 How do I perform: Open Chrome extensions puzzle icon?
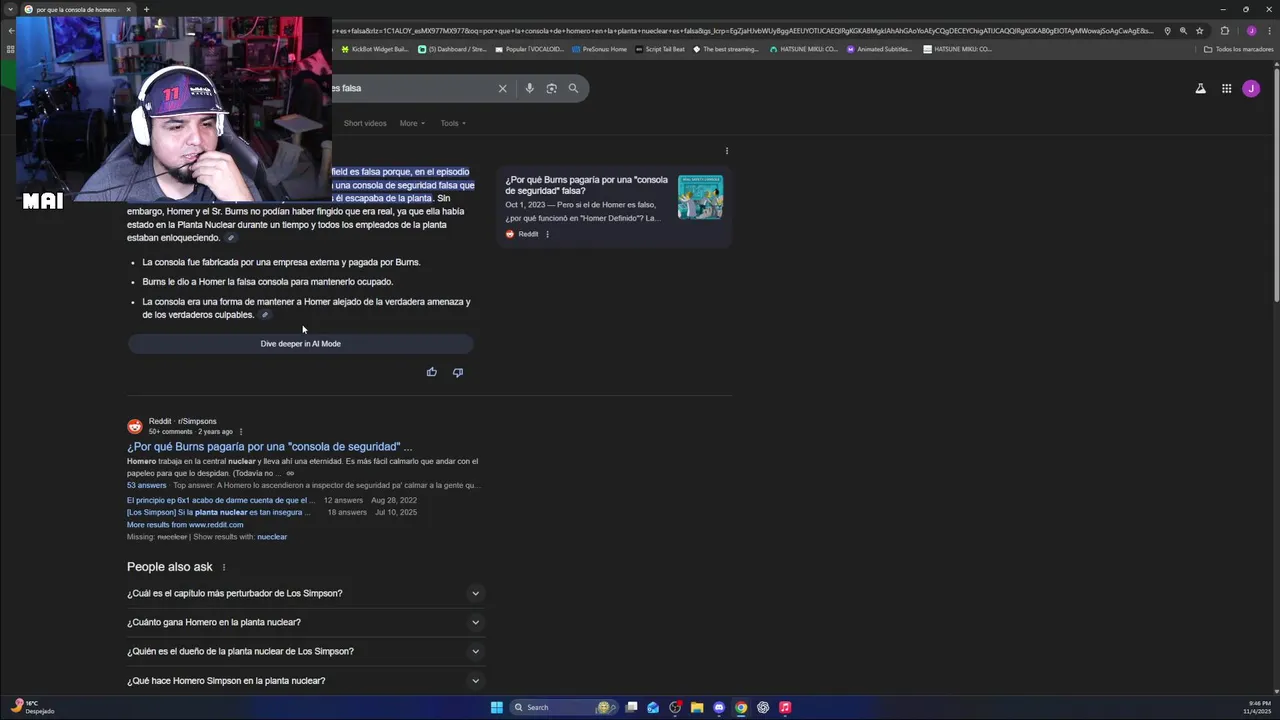[1225, 31]
